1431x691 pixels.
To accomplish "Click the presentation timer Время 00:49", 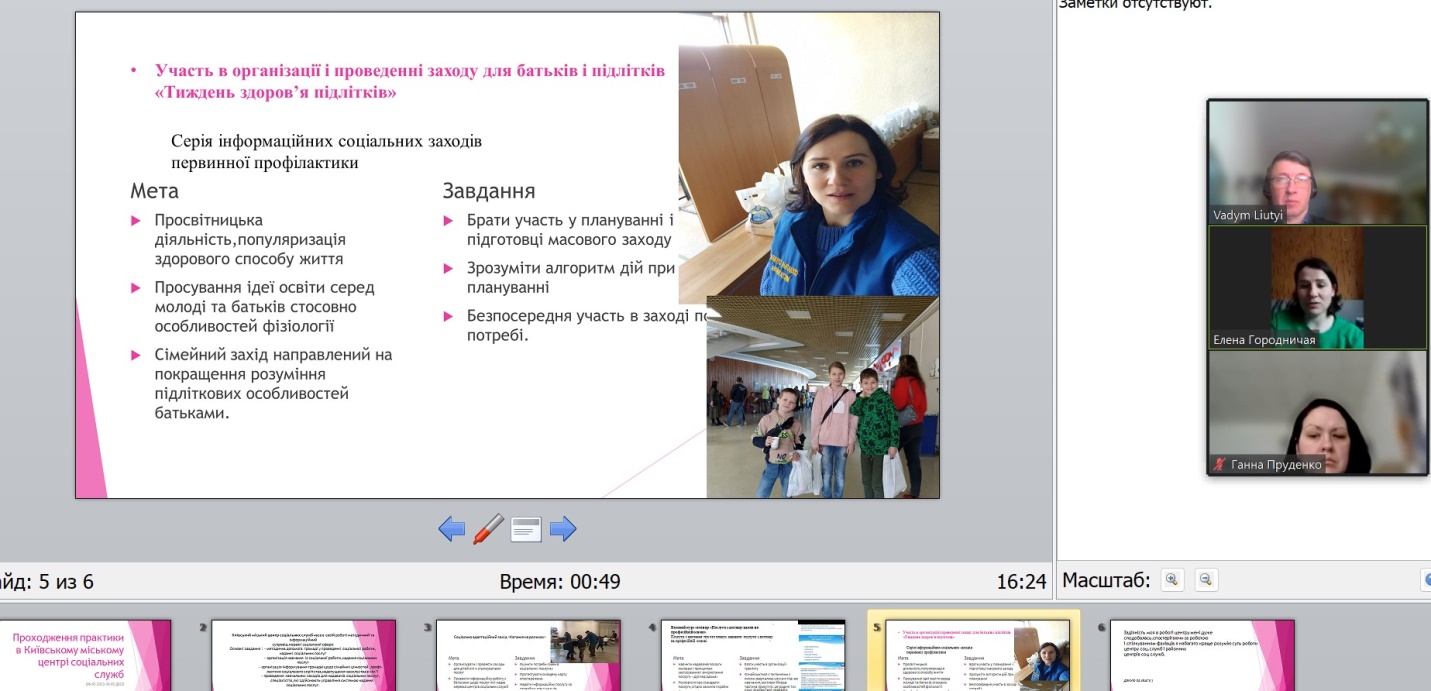I will click(560, 582).
